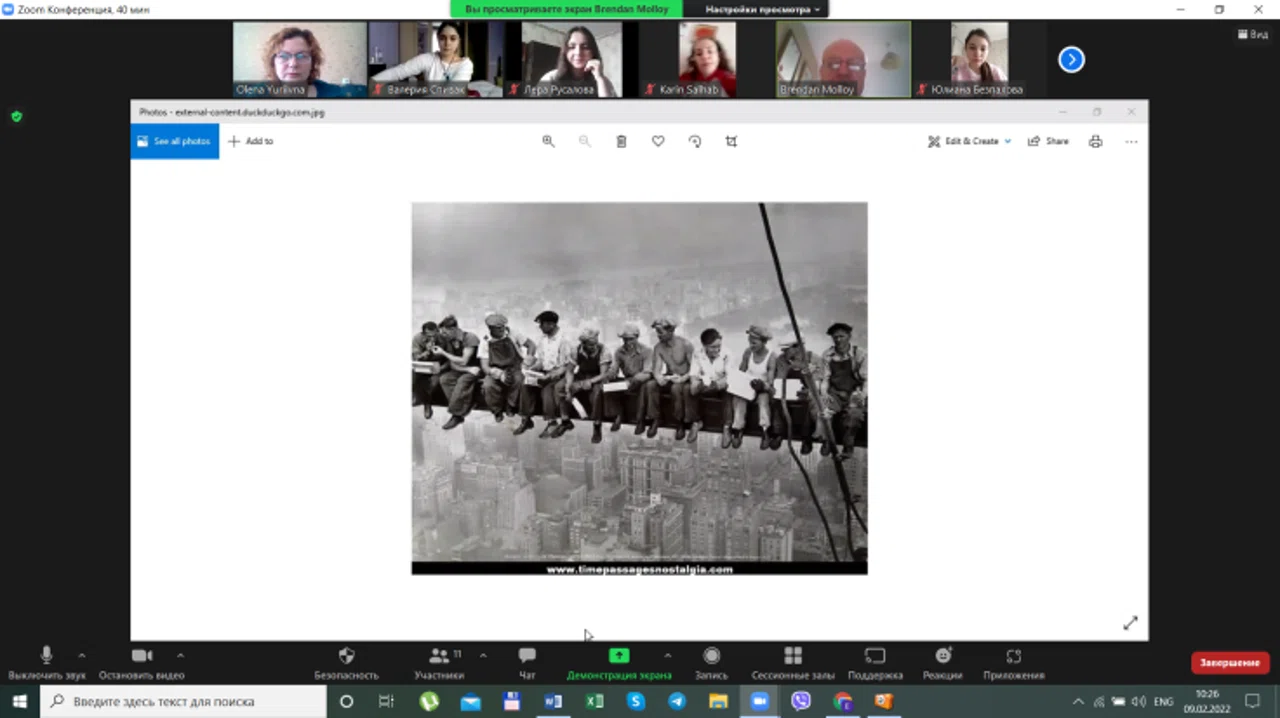Zoom in on the photo

point(548,141)
